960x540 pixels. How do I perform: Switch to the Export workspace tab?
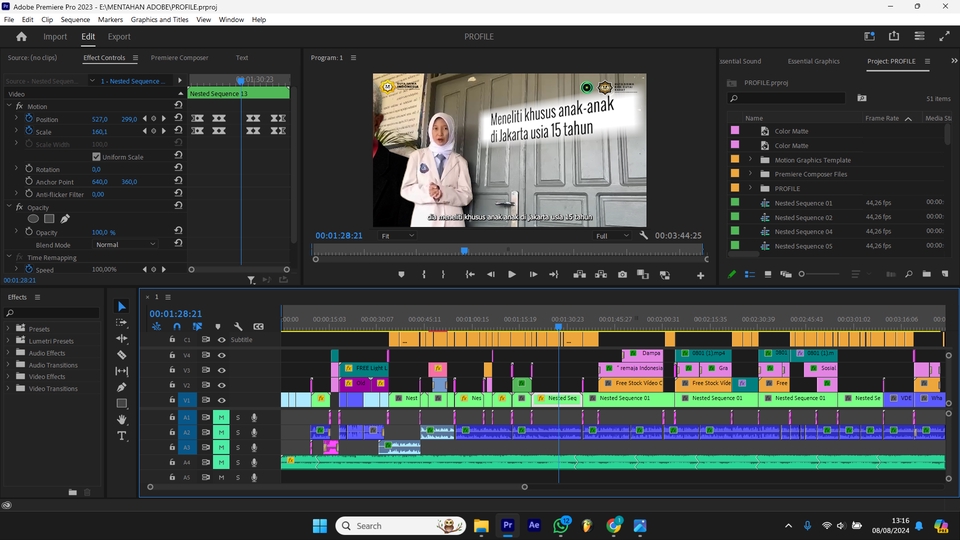[x=119, y=37]
